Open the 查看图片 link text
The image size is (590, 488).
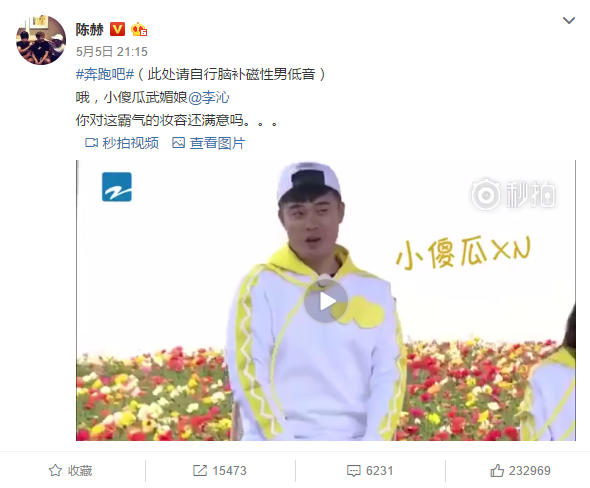tap(217, 143)
